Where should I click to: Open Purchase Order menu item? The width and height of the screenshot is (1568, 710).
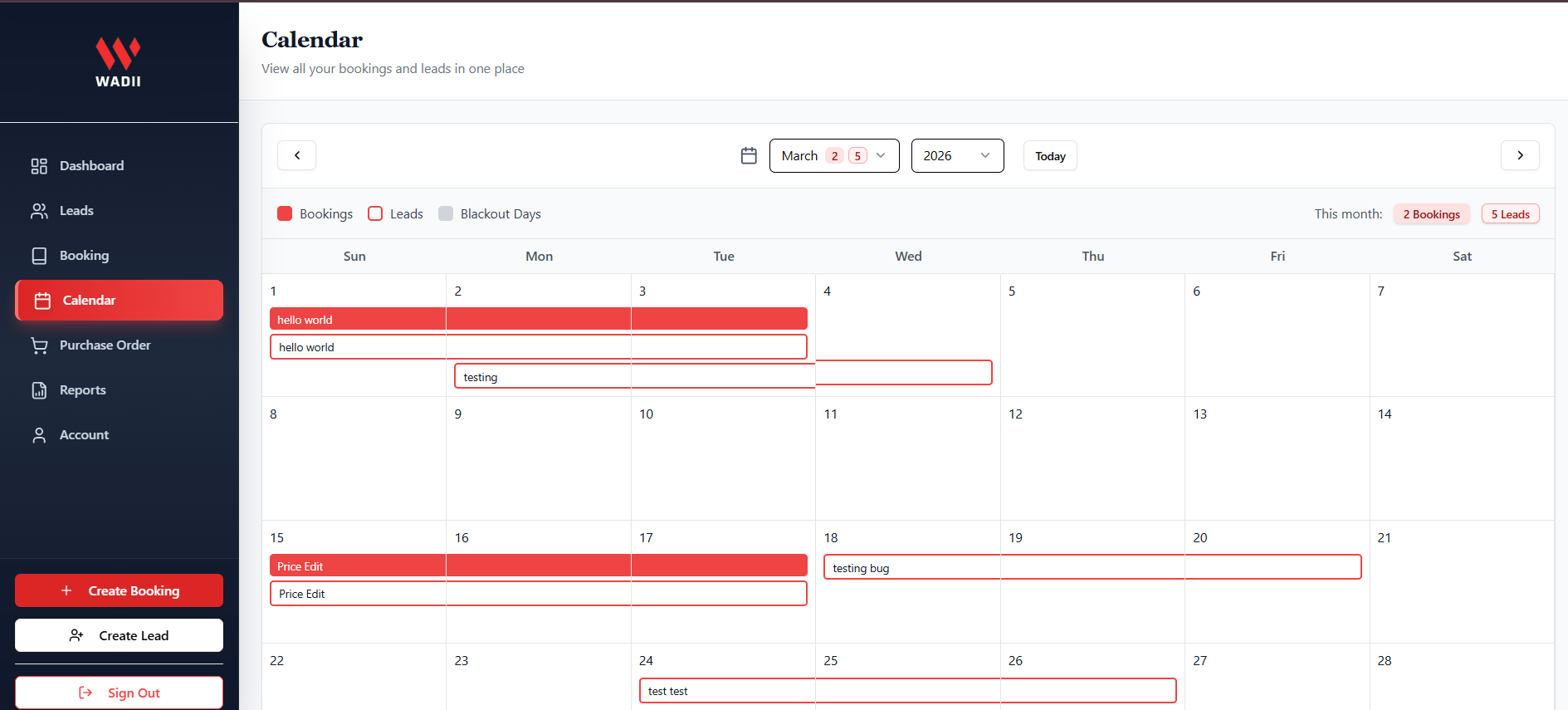[119, 345]
